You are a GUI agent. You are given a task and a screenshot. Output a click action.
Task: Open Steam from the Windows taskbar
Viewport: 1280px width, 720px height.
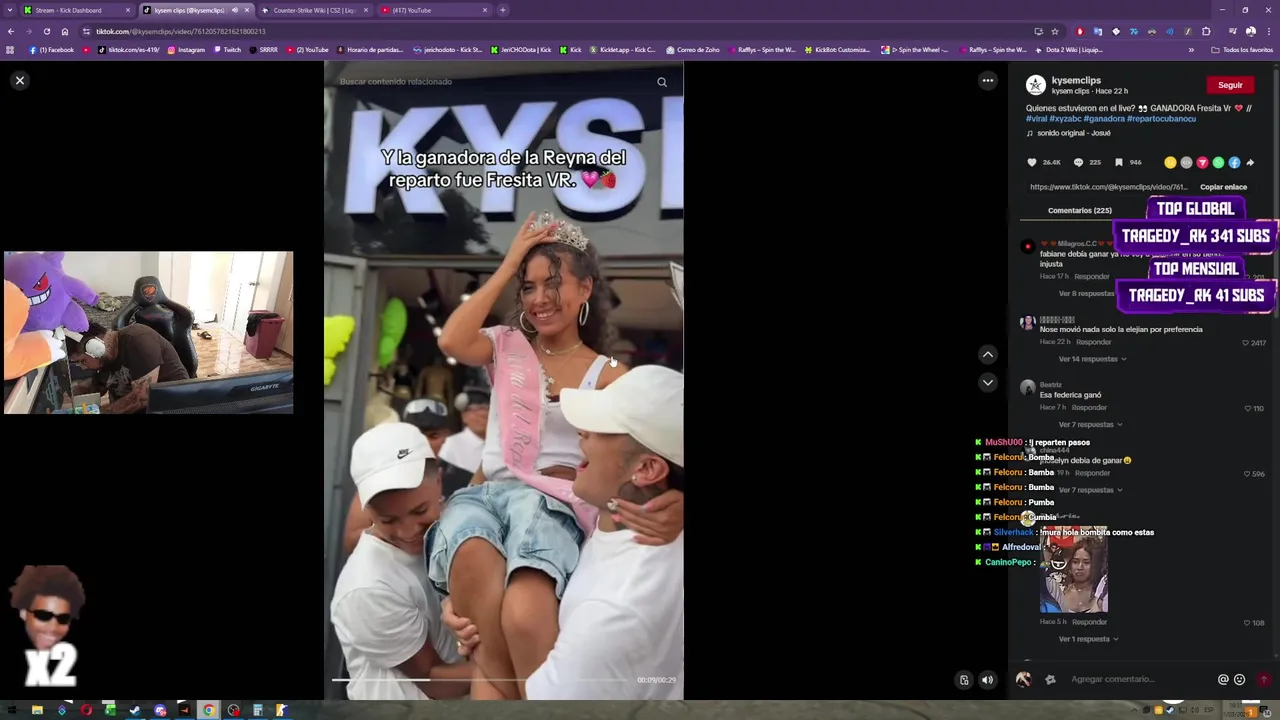pos(135,710)
